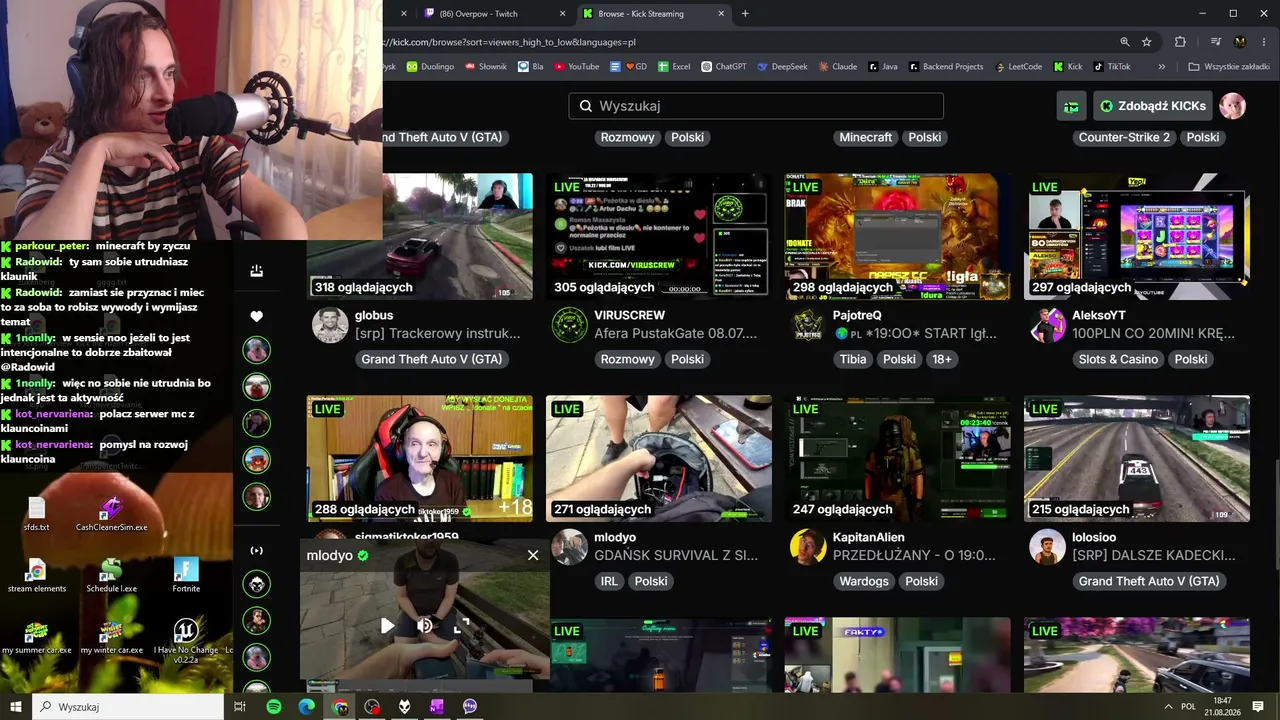Viewport: 1280px width, 720px height.
Task: Open the Excel bookmark
Action: click(x=674, y=67)
